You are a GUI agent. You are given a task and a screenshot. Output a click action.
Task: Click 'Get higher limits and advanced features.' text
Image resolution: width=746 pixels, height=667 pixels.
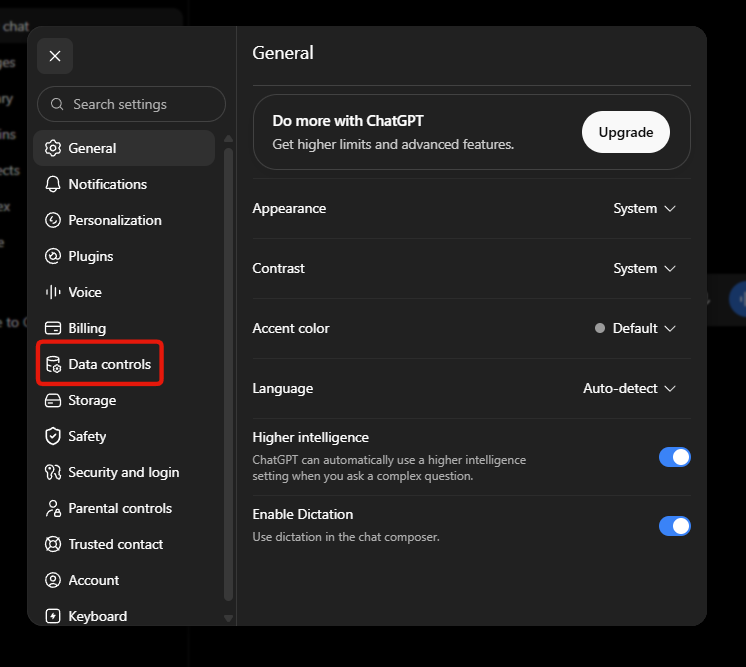(393, 144)
